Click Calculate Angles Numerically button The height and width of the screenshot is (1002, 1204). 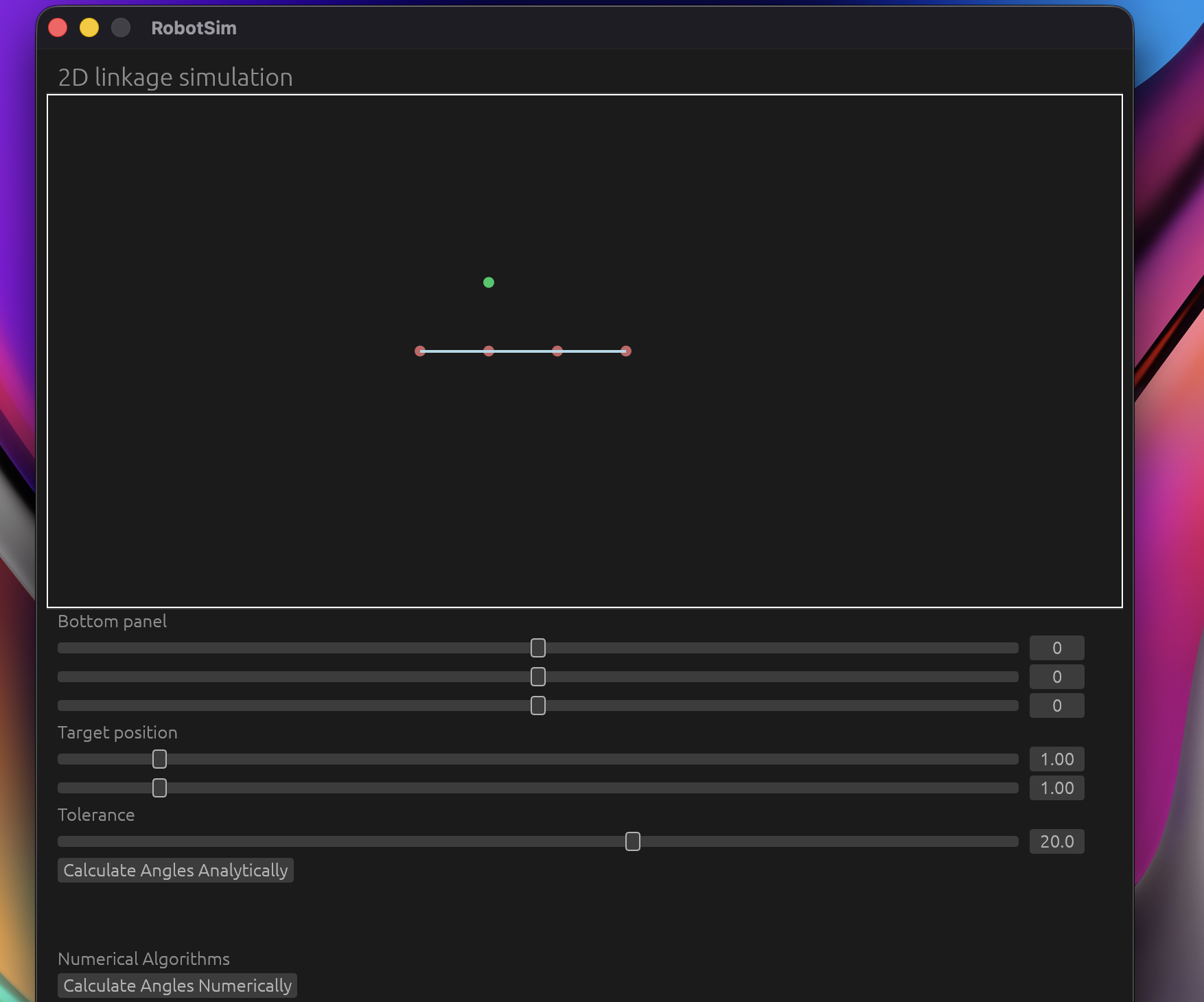coord(177,986)
